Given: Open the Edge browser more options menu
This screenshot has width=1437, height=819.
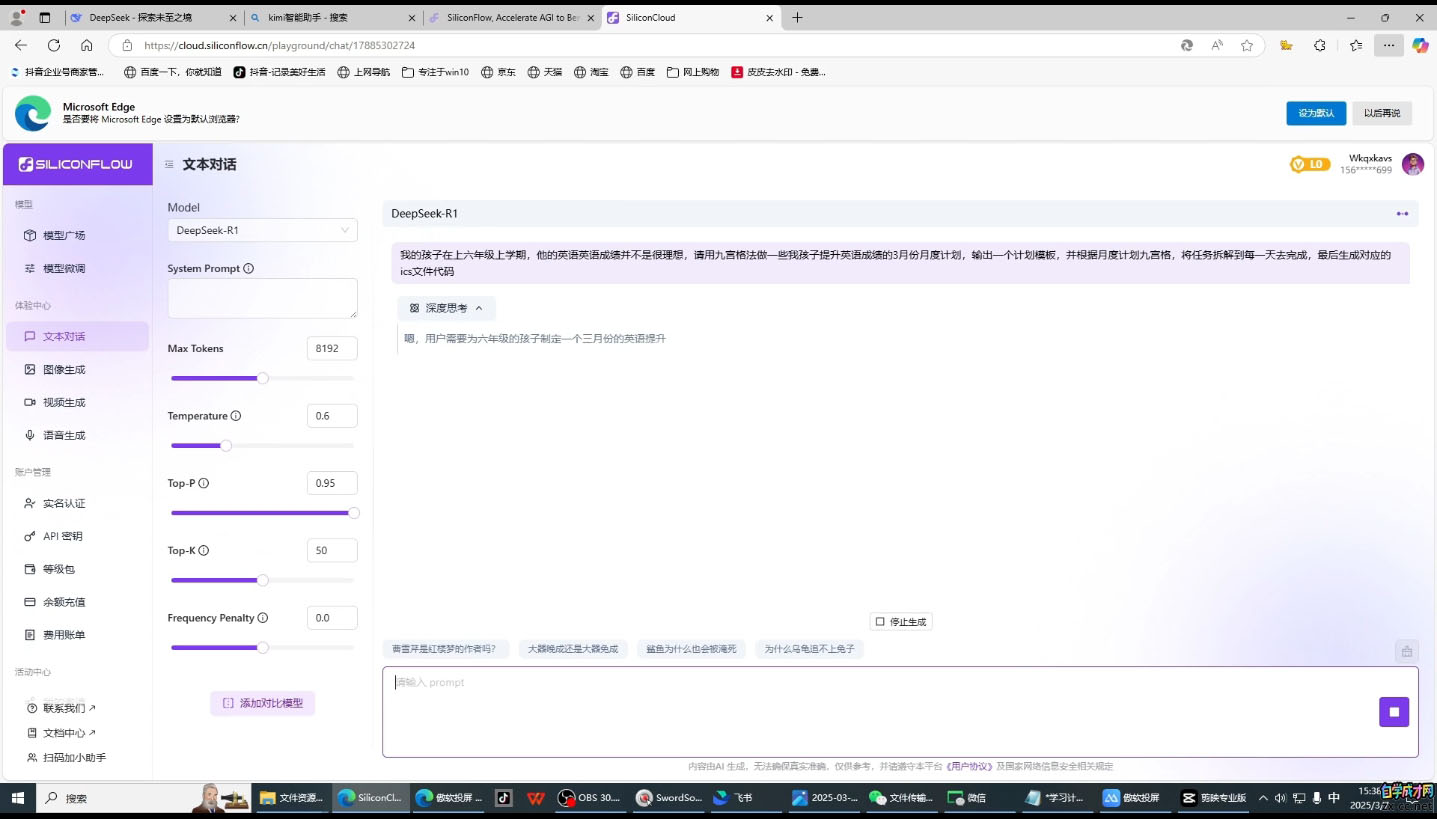Looking at the screenshot, I should pos(1388,45).
